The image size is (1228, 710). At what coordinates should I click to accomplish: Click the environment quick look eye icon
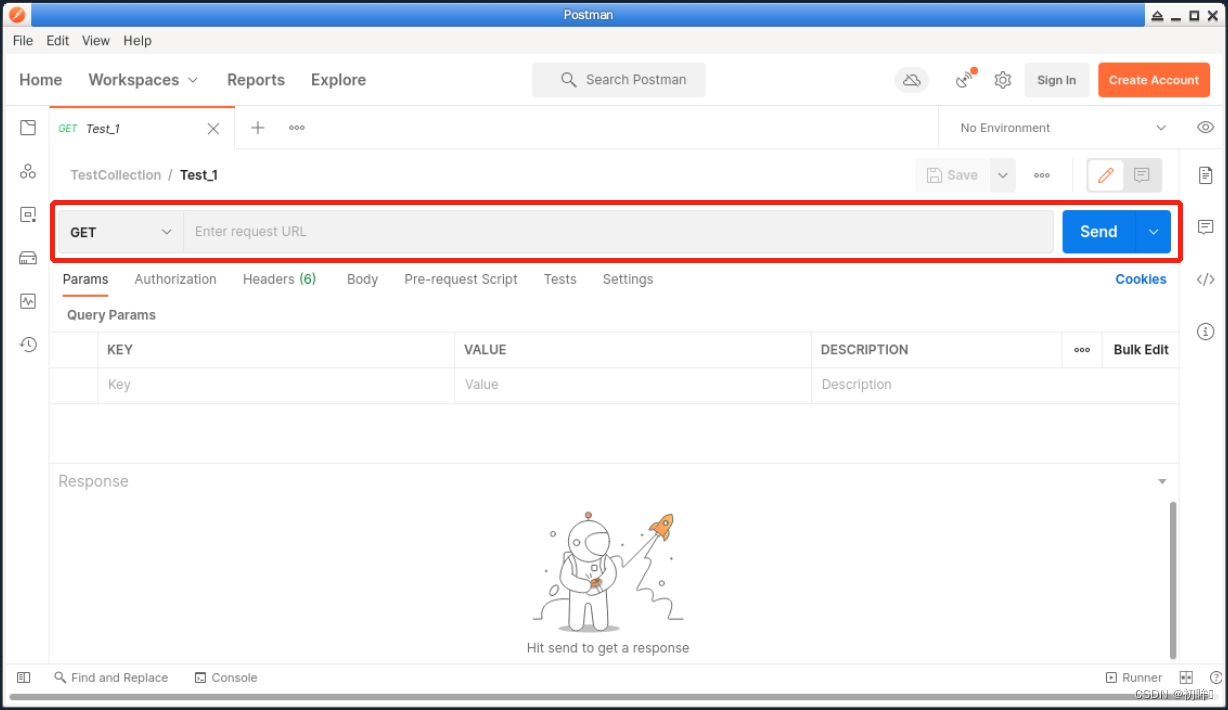coord(1206,127)
